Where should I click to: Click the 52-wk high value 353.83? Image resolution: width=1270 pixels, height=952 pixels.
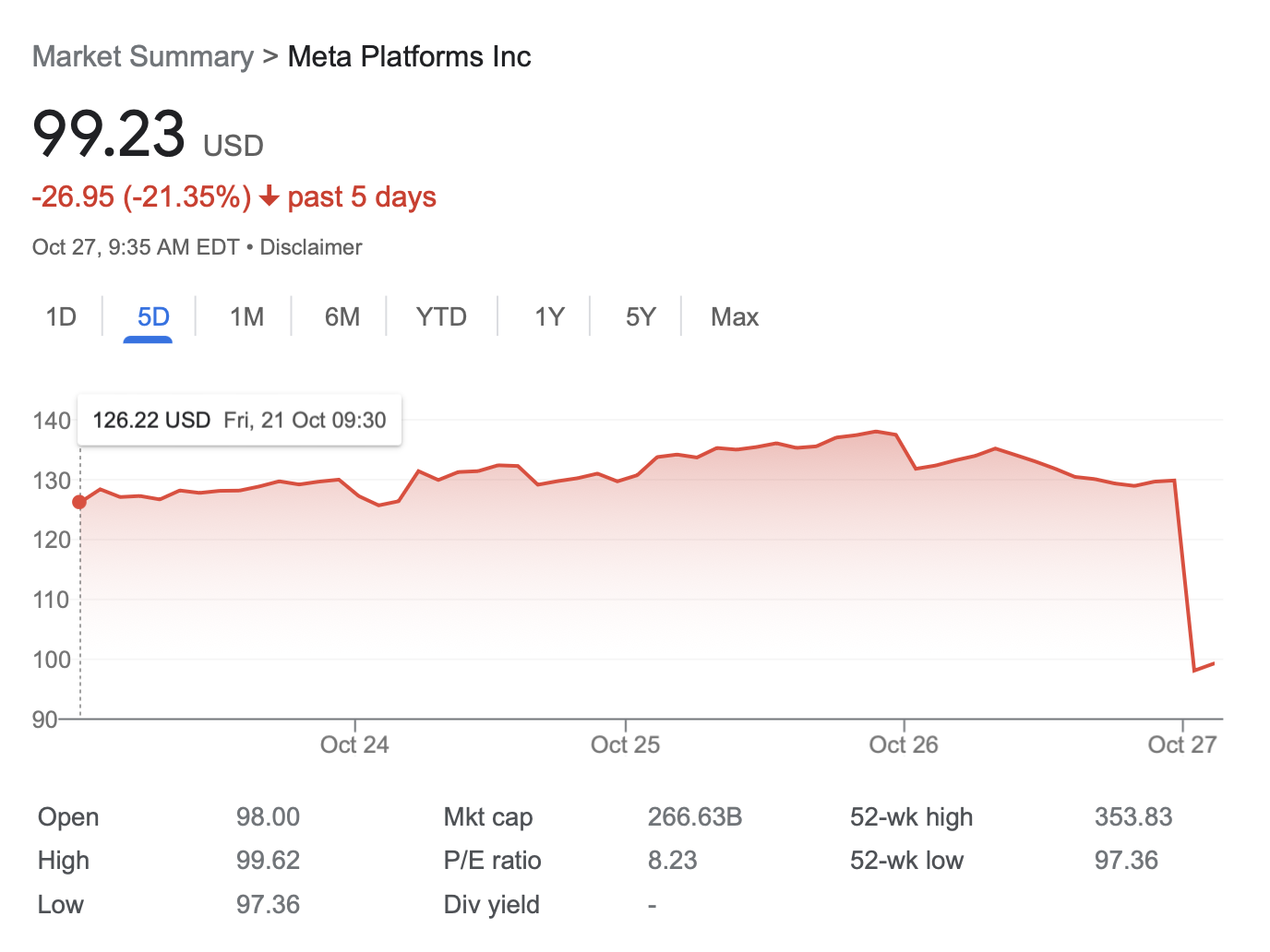[x=1133, y=817]
